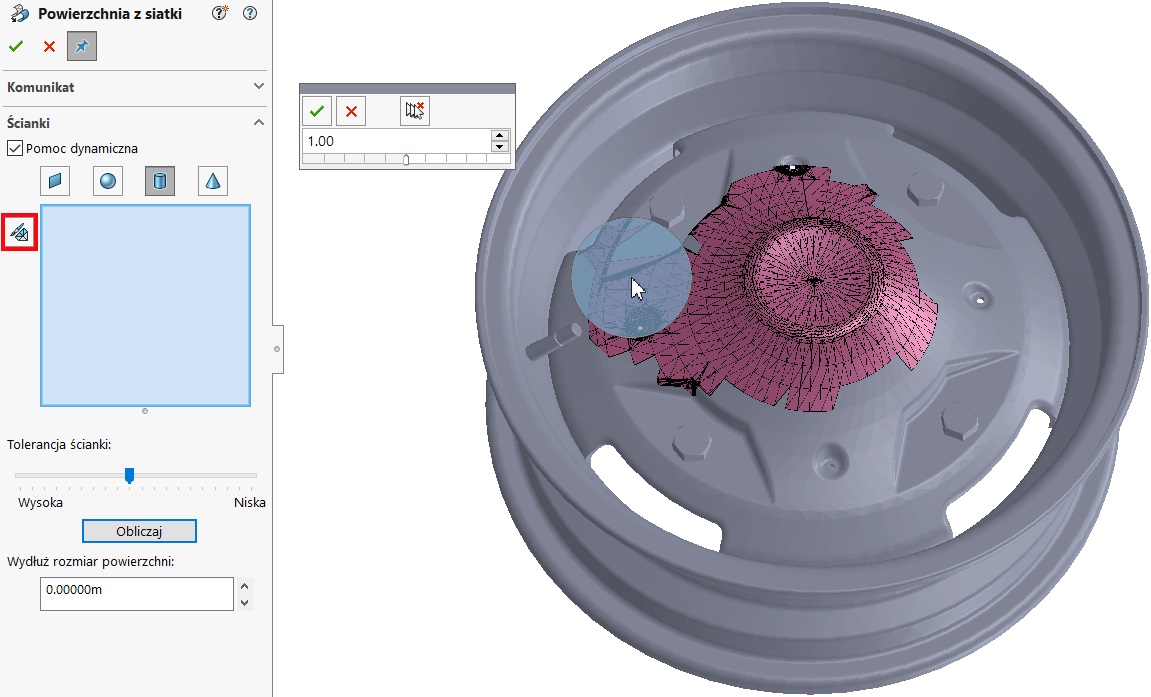This screenshot has height=697, width=1151.
Task: Accept paint selection with green checkmark
Action: point(317,111)
